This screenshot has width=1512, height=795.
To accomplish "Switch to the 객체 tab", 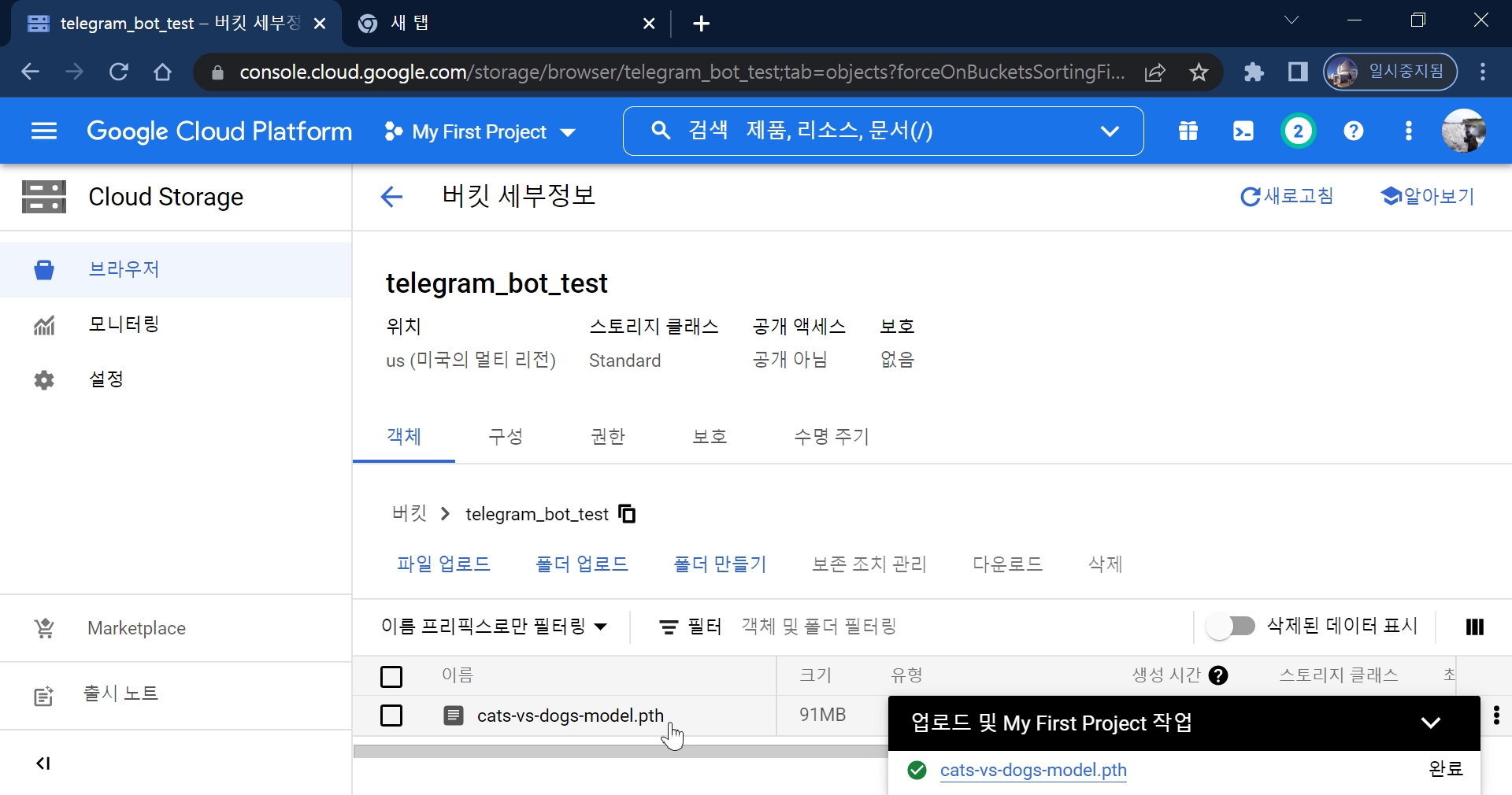I will (x=404, y=437).
